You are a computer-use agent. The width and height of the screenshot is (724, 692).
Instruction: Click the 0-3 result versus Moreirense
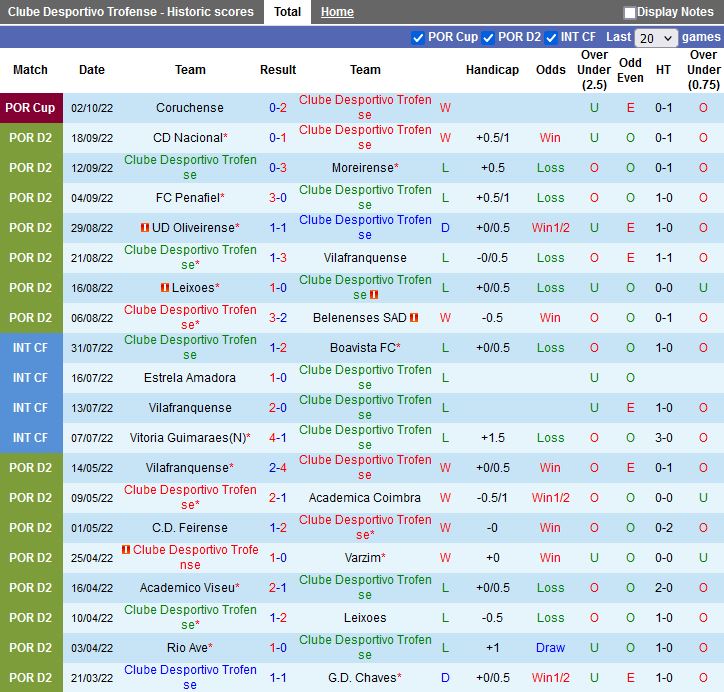point(278,168)
